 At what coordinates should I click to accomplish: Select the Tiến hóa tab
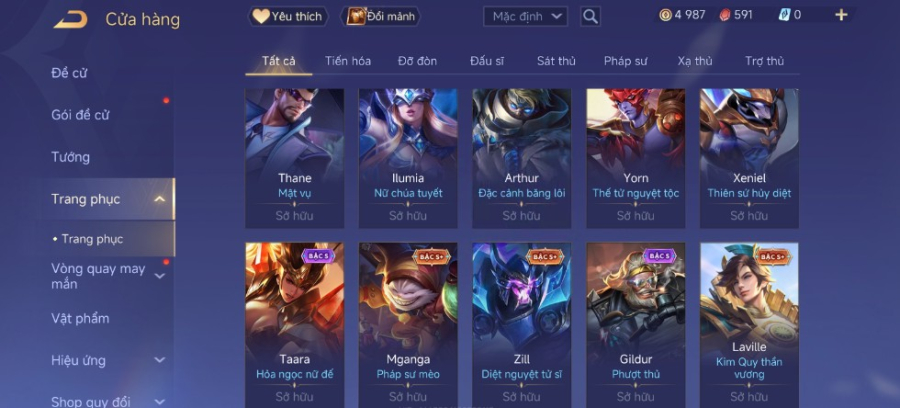pyautogui.click(x=348, y=61)
